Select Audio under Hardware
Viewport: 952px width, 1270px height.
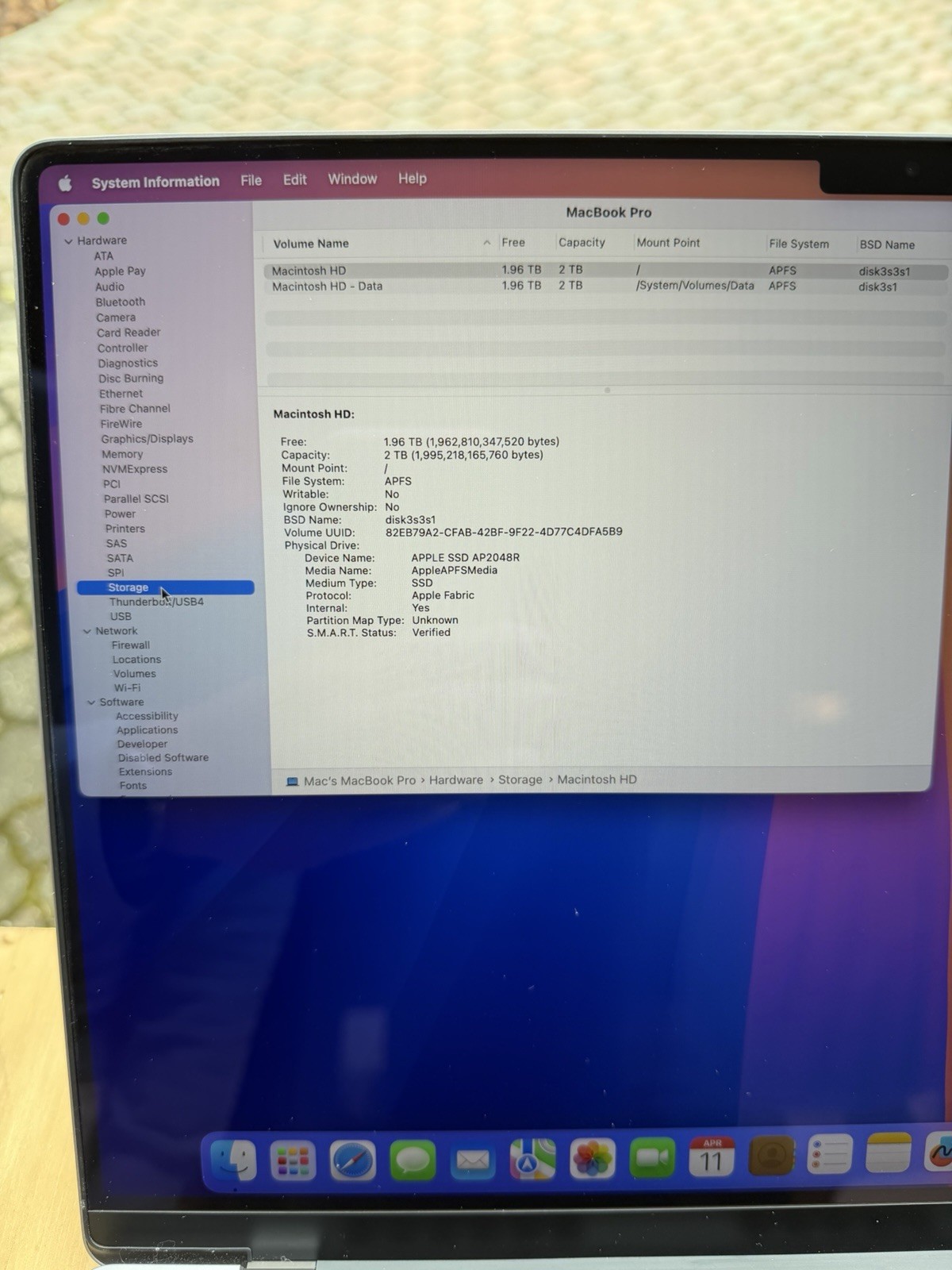coord(109,287)
